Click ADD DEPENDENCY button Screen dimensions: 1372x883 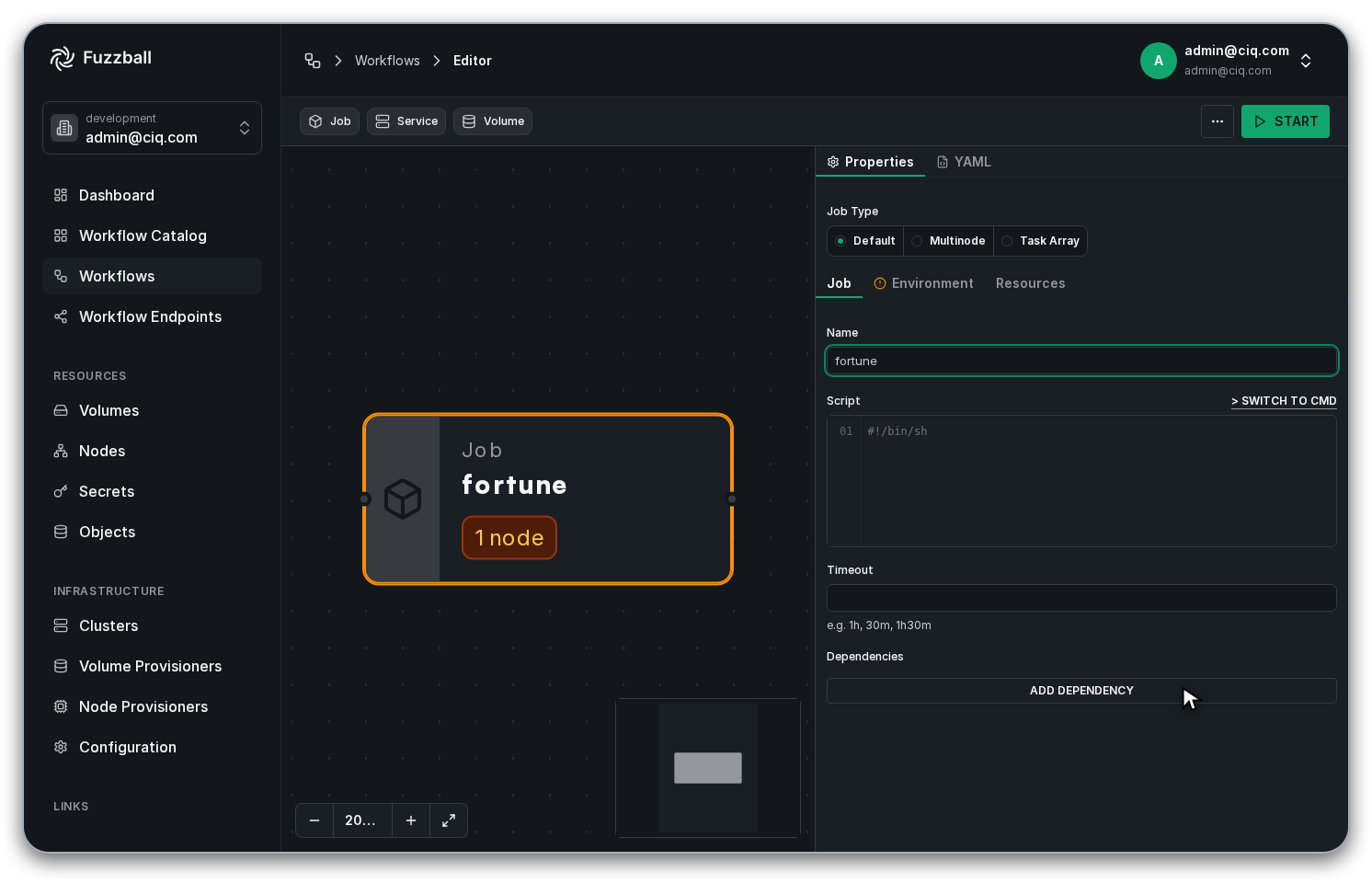point(1081,691)
